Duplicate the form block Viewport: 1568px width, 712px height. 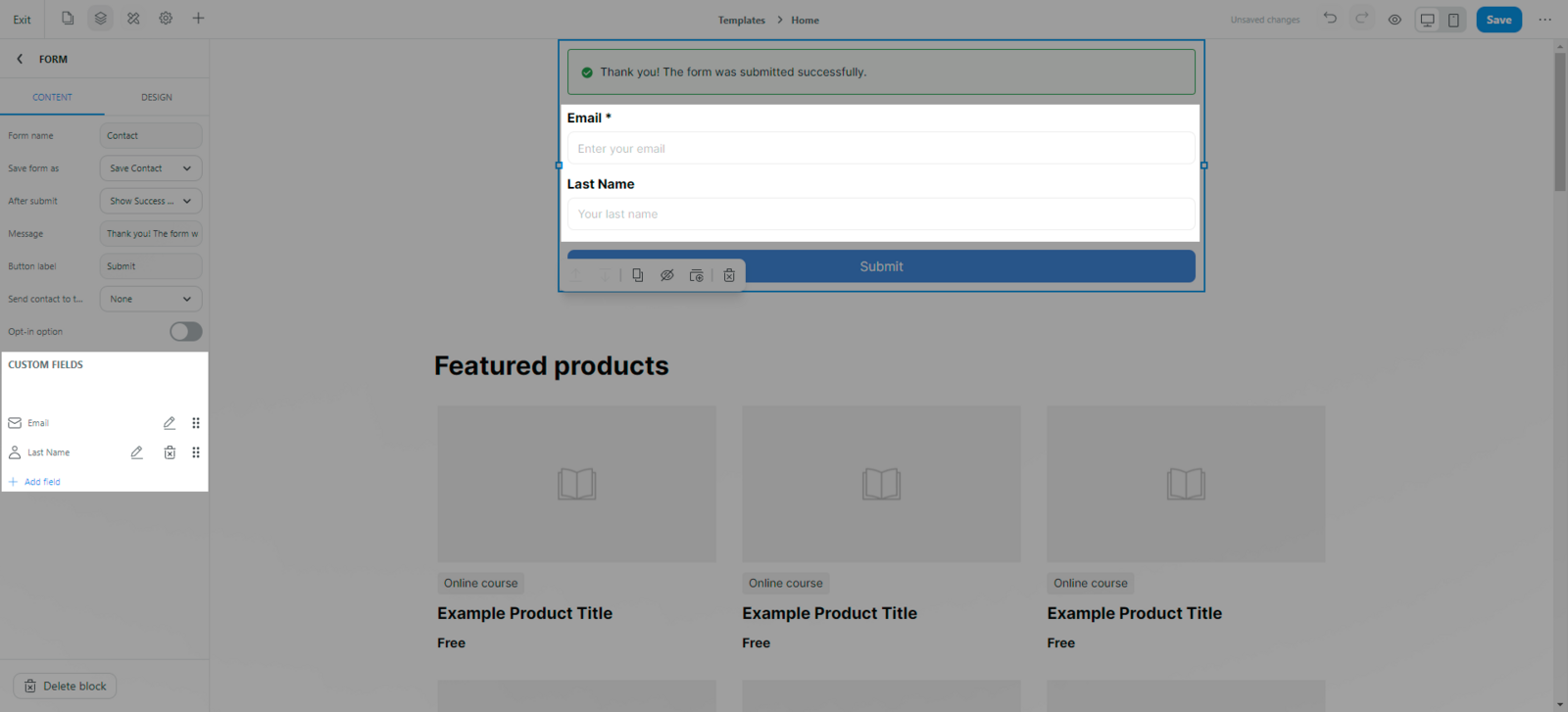coord(638,276)
